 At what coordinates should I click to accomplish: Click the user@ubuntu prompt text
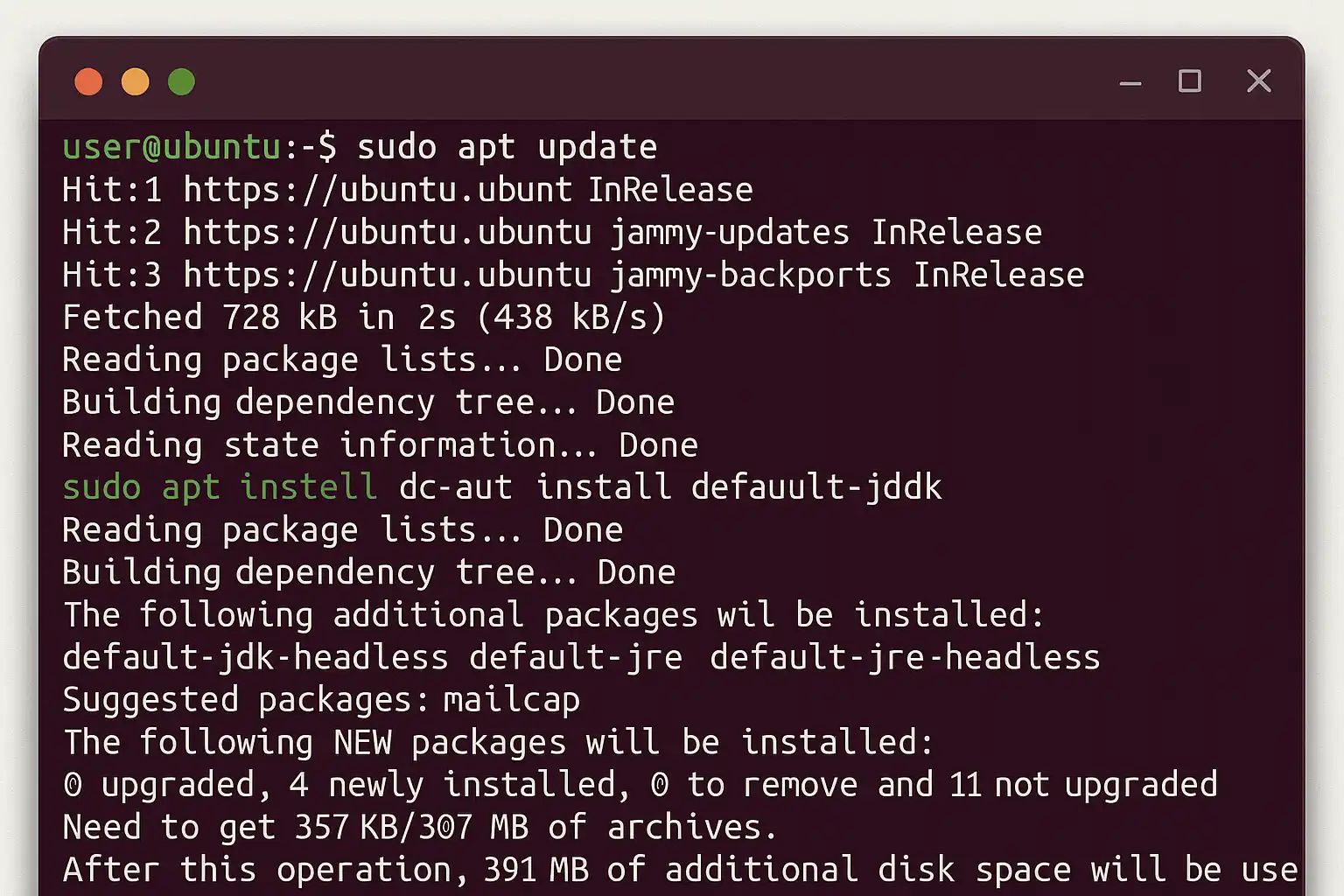171,147
